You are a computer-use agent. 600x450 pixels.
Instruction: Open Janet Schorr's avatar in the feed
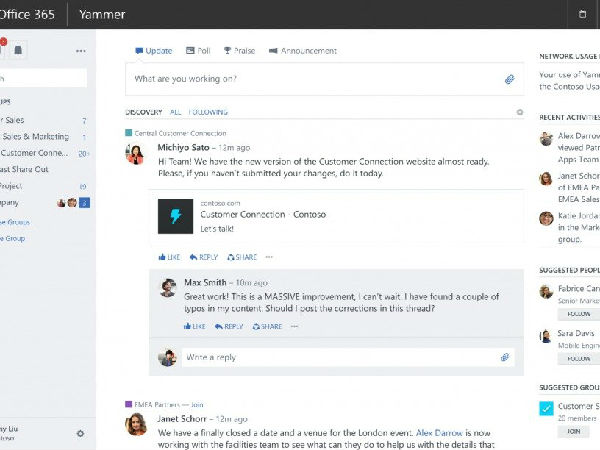pos(136,424)
